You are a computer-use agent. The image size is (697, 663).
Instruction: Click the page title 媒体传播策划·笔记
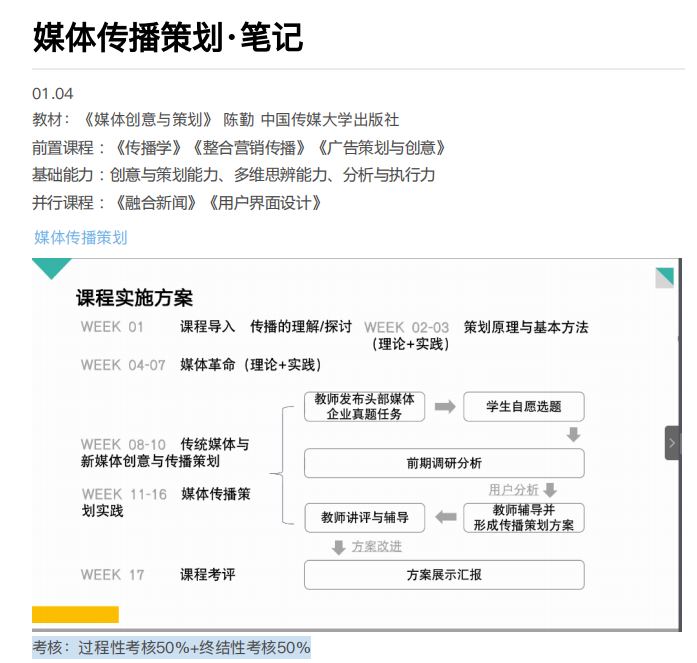click(x=167, y=37)
